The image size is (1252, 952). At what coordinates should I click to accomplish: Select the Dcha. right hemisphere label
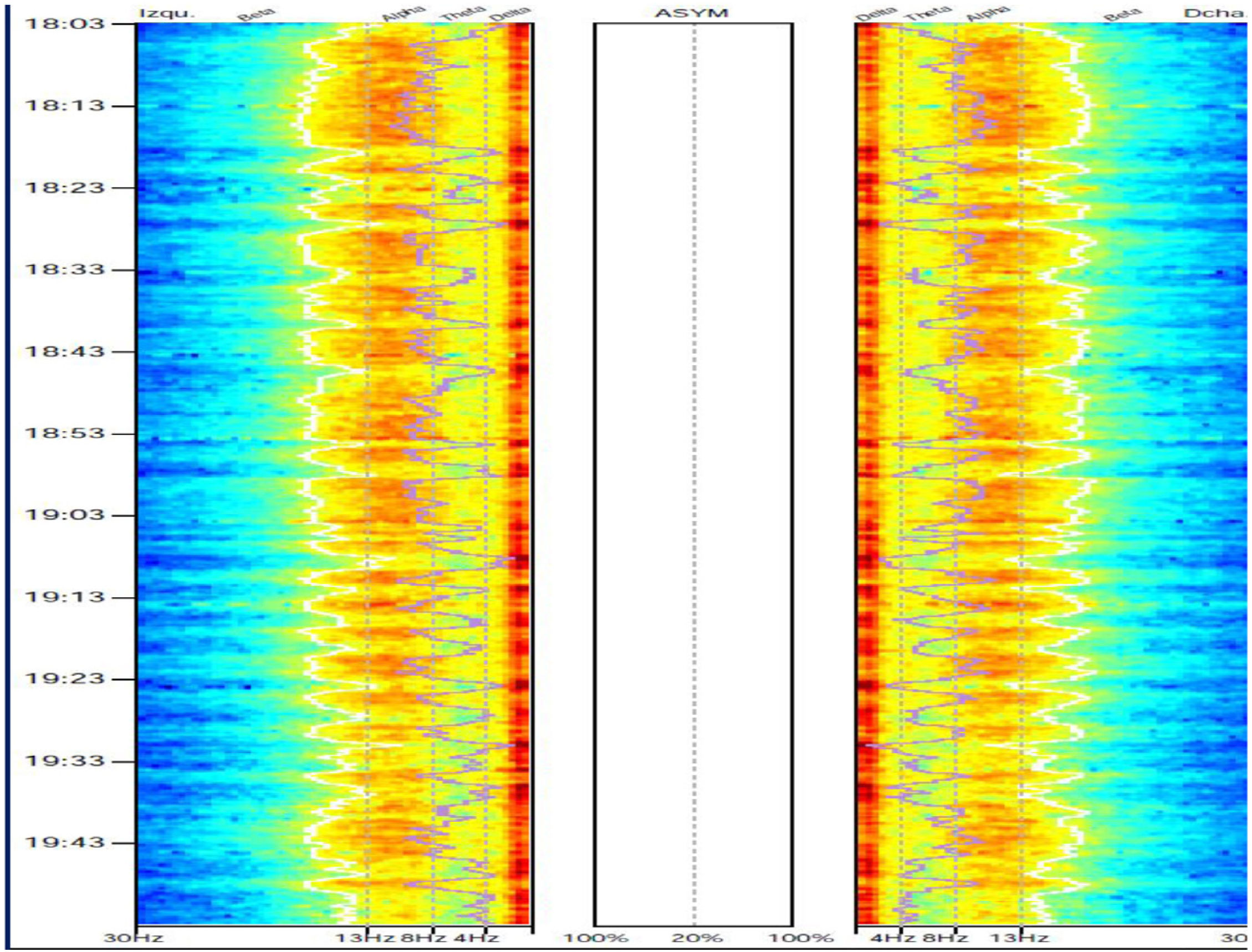pos(1214,12)
